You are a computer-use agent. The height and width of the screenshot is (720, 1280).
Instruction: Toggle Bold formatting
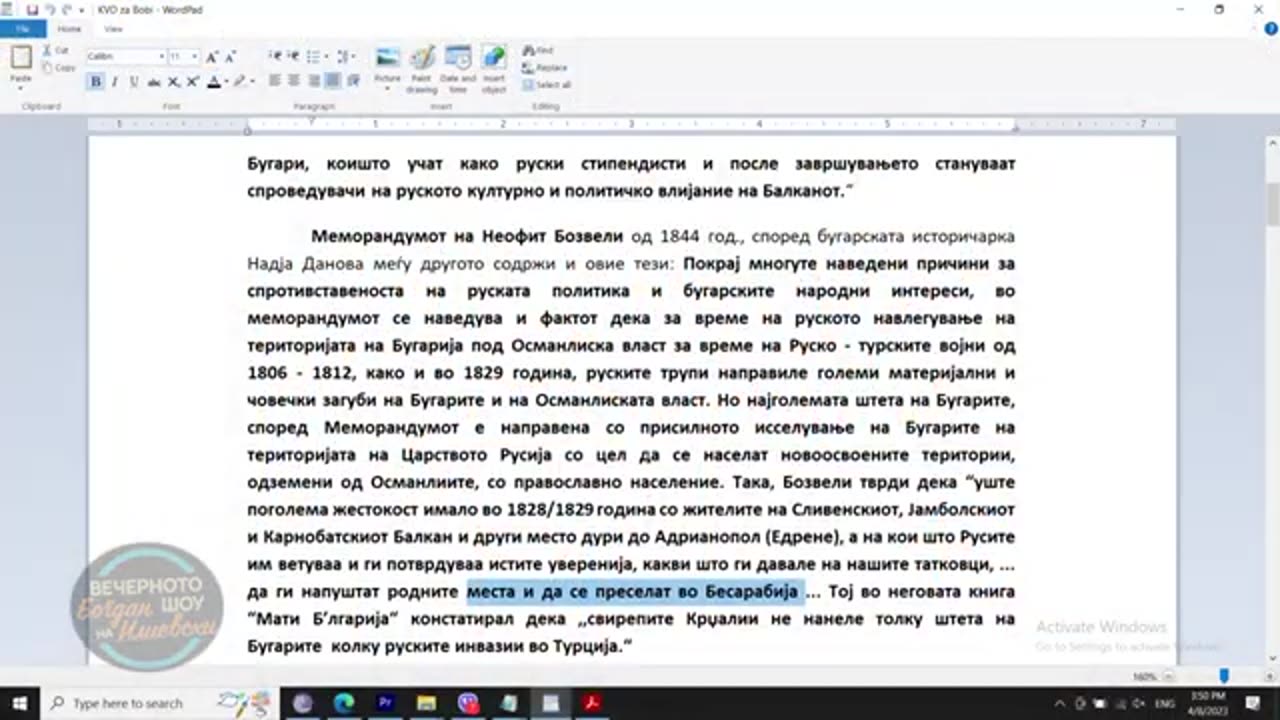tap(96, 81)
